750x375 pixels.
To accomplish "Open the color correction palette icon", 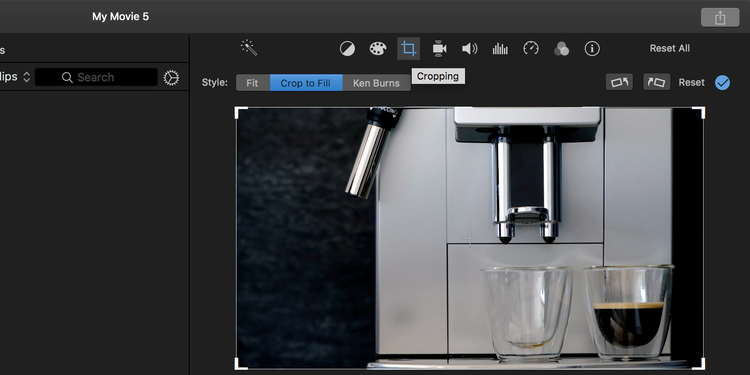I will 378,48.
